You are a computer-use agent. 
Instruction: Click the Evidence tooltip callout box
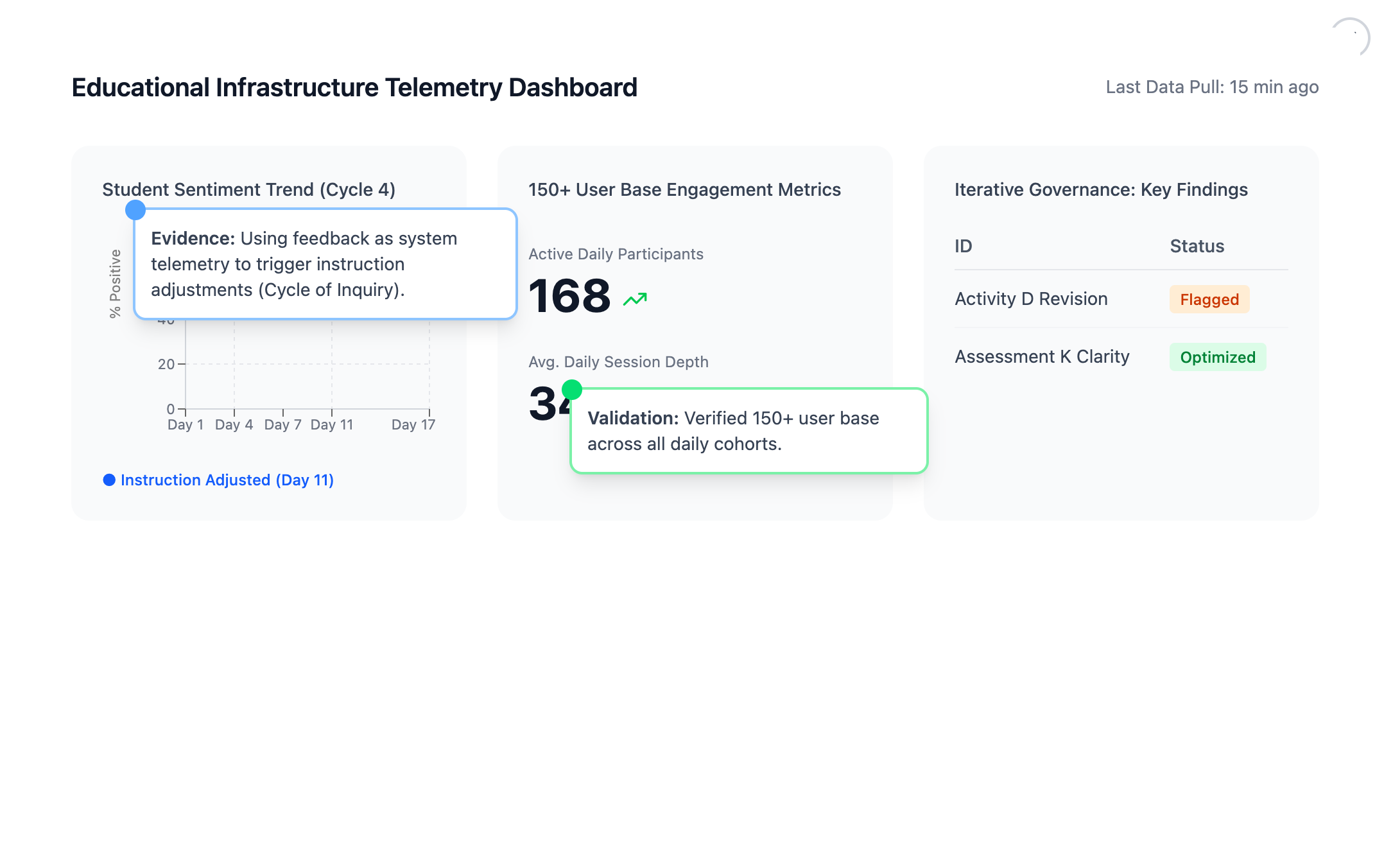(x=325, y=264)
